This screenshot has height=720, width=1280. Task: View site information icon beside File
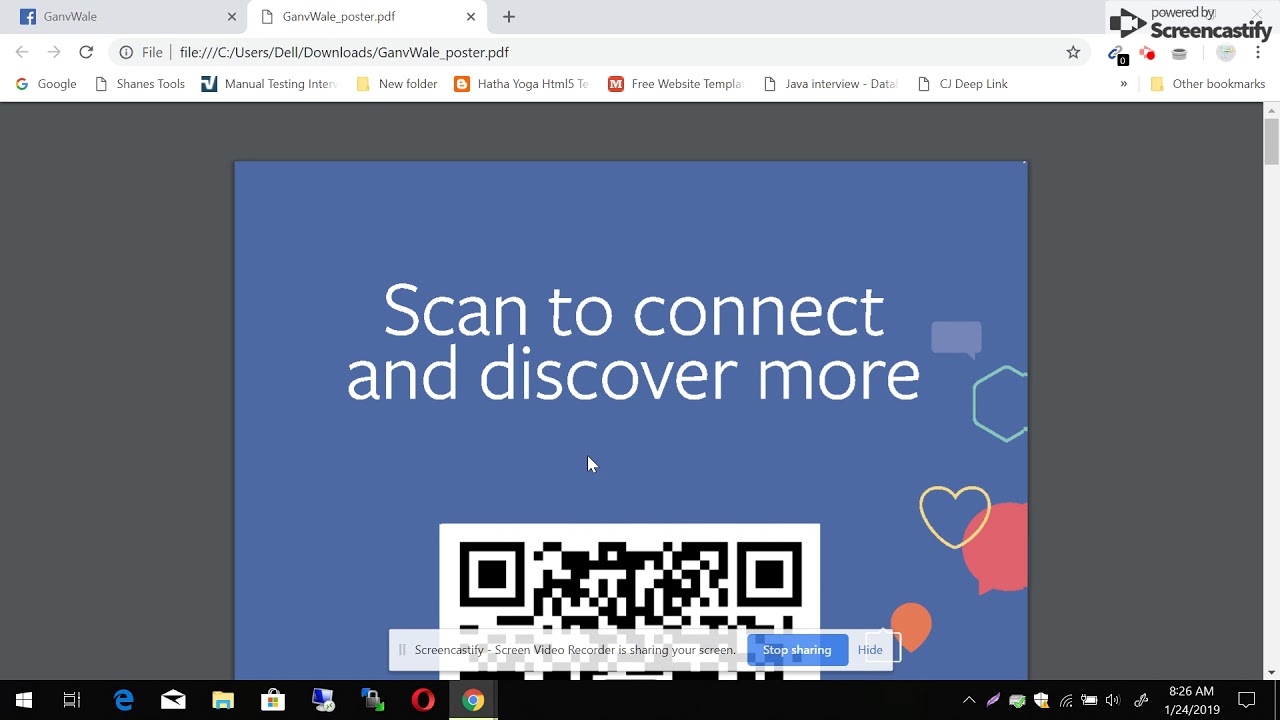[126, 52]
